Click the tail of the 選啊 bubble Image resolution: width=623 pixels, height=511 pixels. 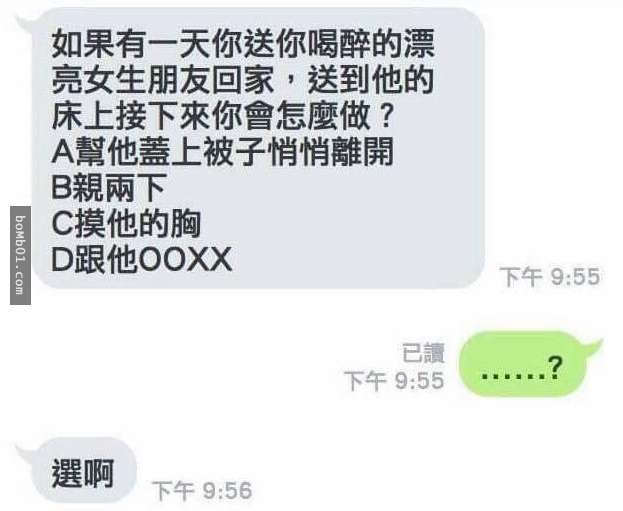25,454
